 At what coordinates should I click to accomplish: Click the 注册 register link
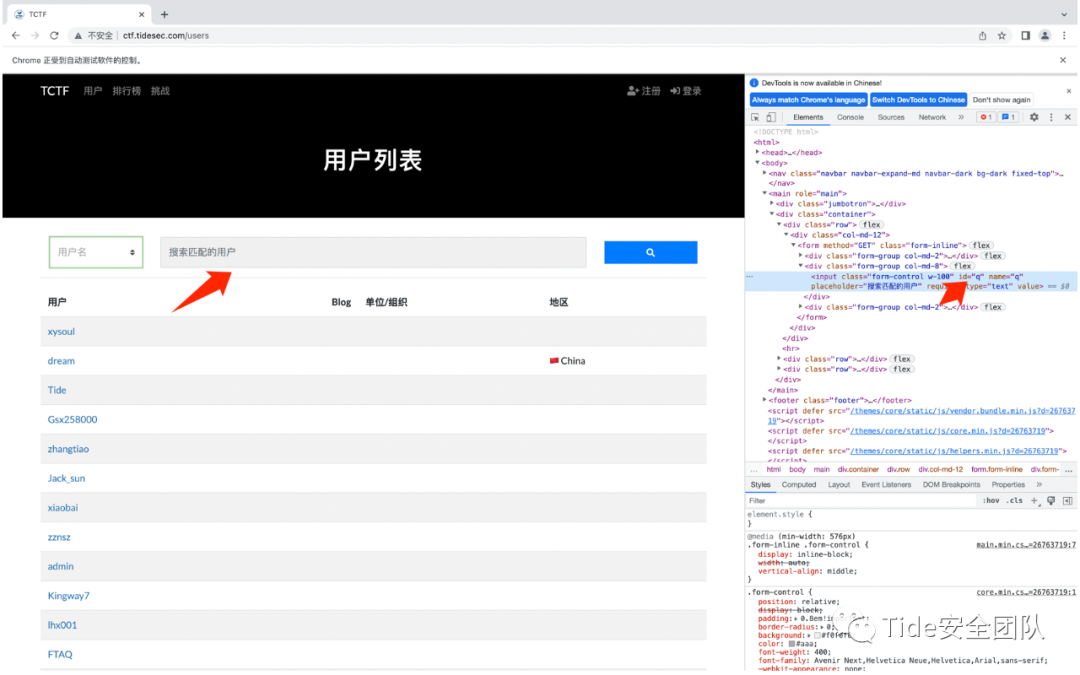[643, 91]
